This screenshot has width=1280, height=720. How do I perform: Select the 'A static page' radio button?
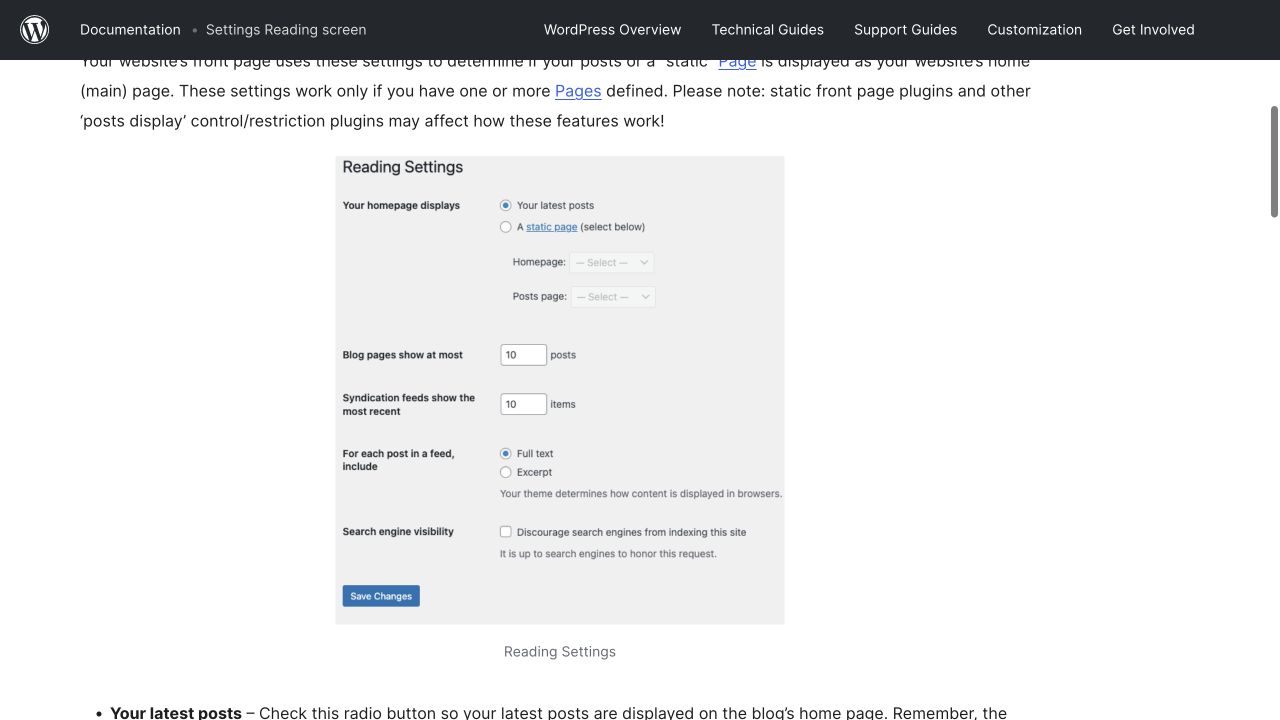[x=506, y=227]
